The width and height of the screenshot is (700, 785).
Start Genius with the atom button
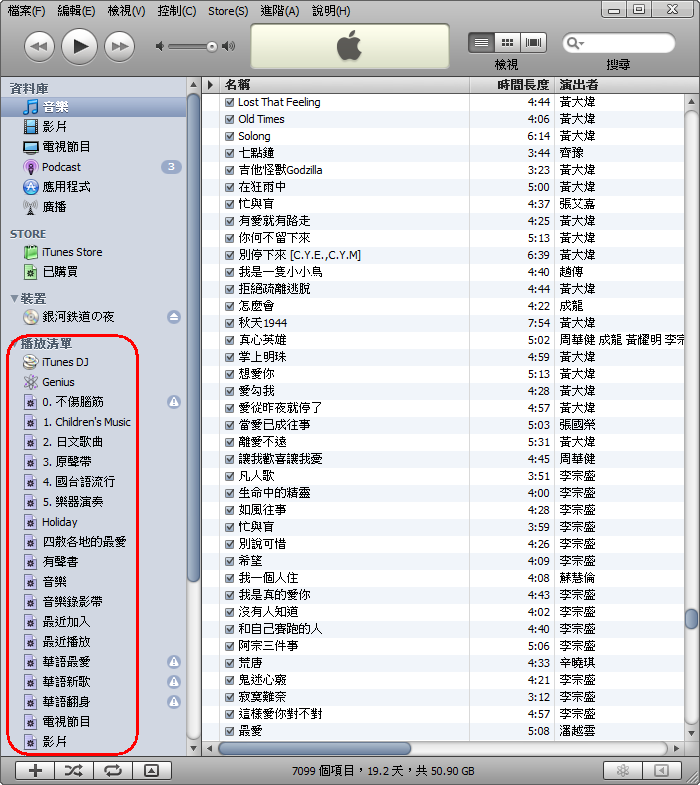pos(622,770)
